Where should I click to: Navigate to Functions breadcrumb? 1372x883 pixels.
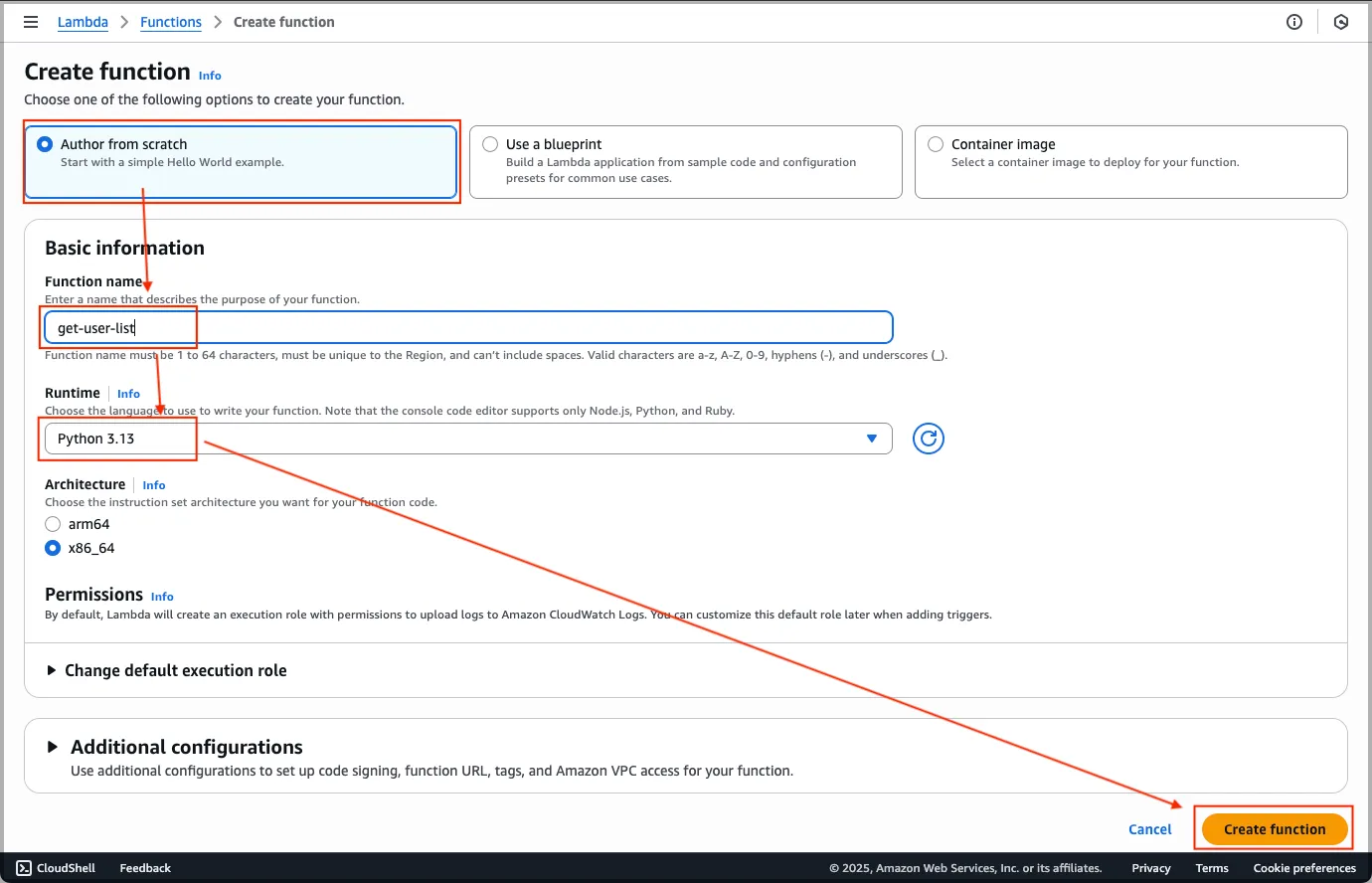click(171, 22)
